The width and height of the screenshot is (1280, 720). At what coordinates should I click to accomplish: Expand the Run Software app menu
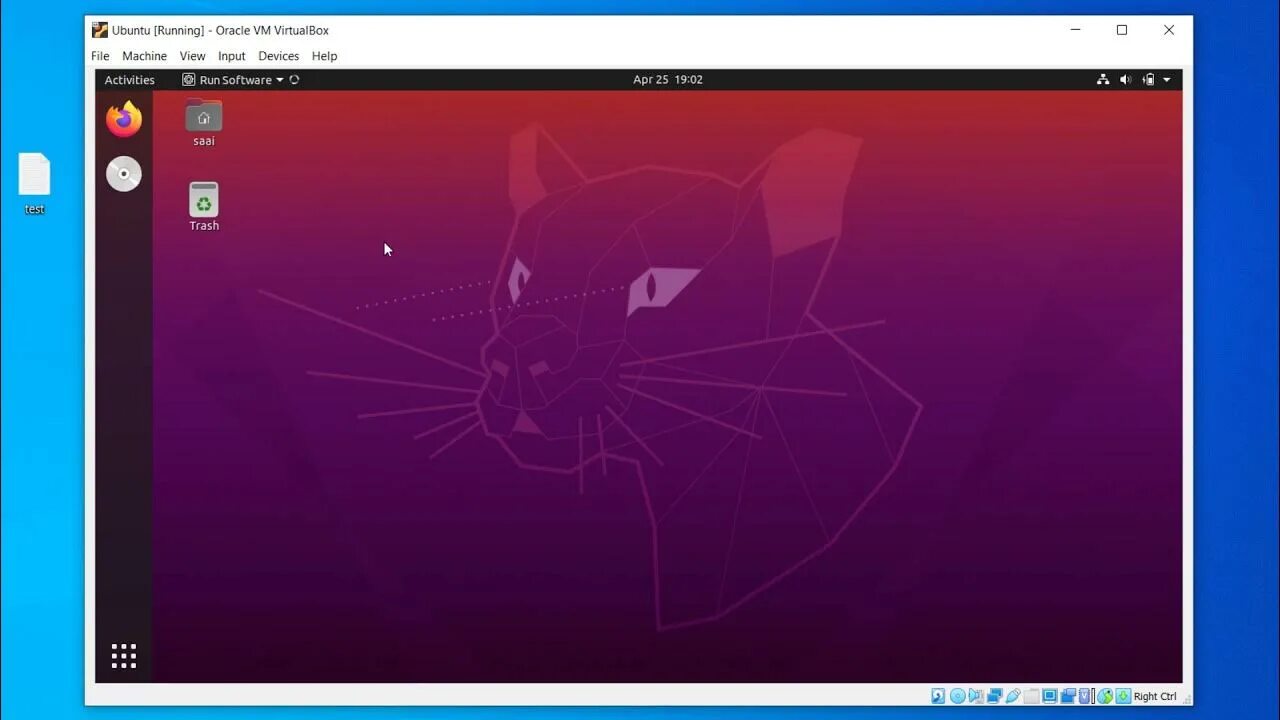233,80
